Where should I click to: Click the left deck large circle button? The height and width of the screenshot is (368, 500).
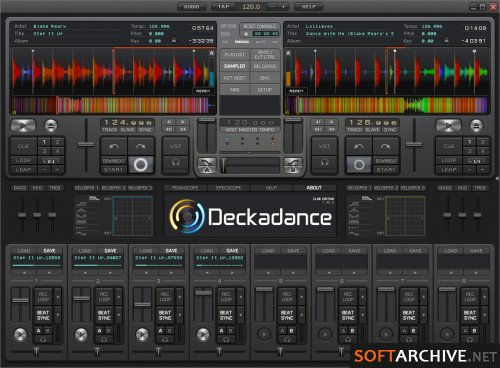pyautogui.click(x=141, y=164)
